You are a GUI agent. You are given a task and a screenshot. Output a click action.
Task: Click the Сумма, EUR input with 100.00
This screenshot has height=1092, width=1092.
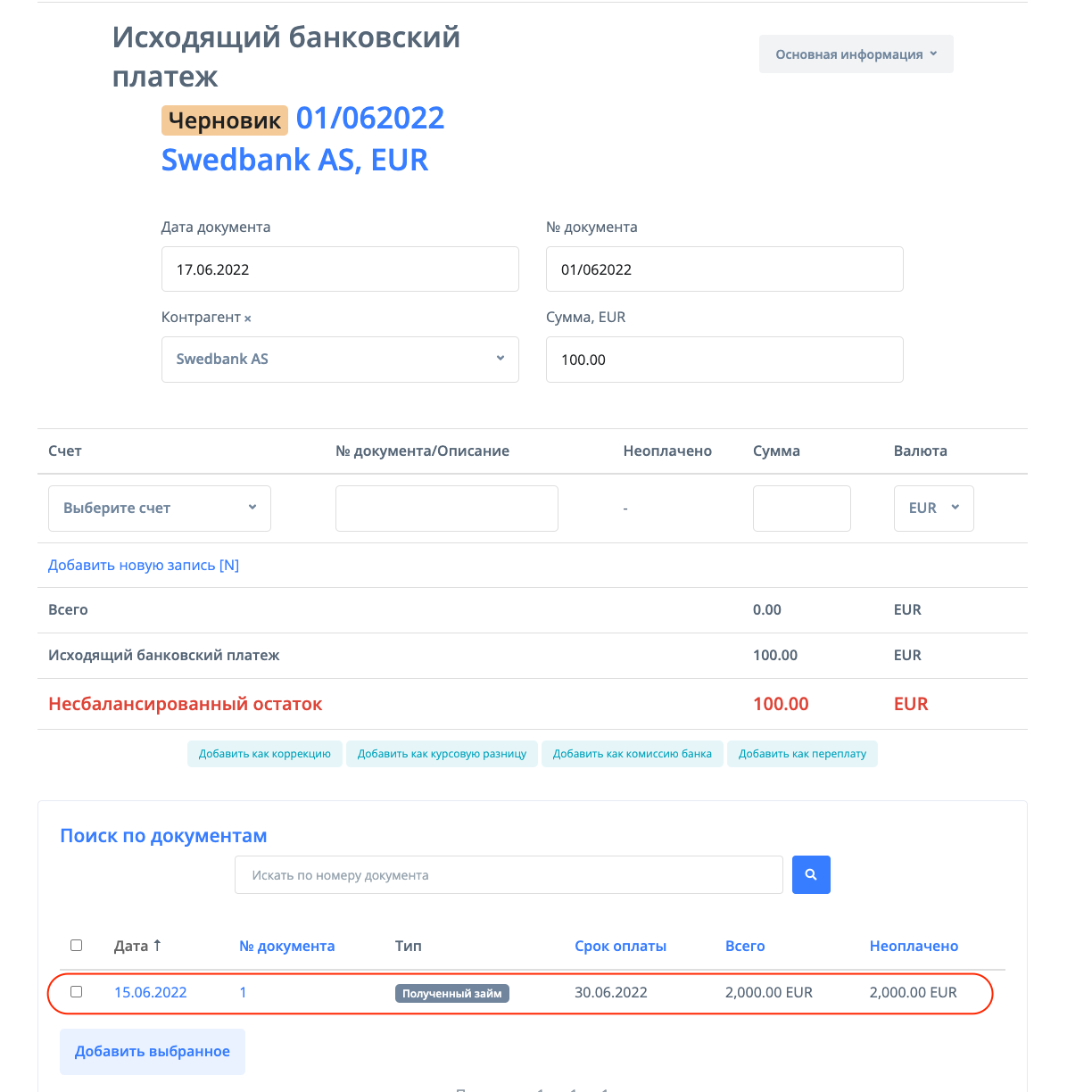click(724, 360)
